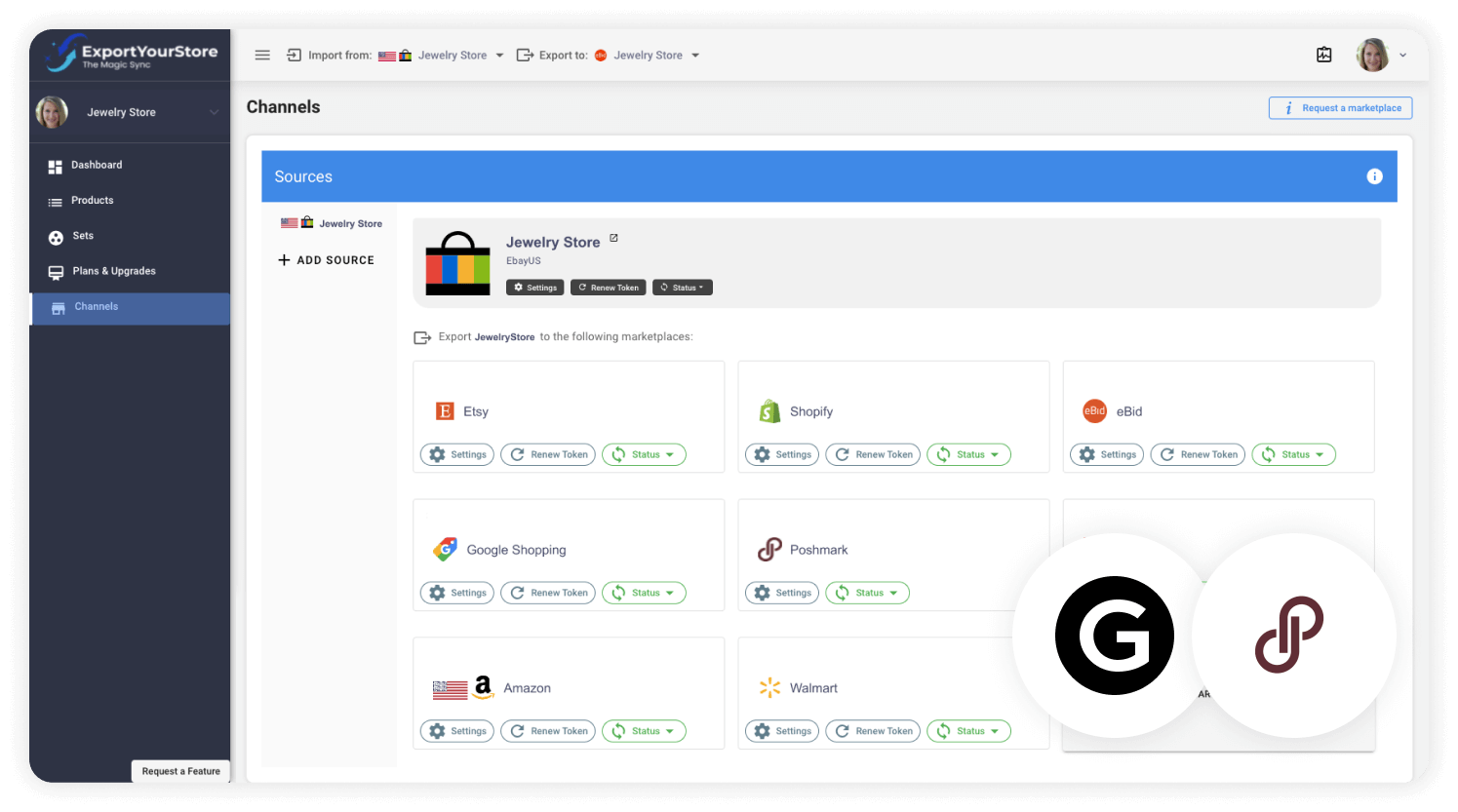Open eBid Settings
The height and width of the screenshot is (812, 1458).
coord(1107,454)
